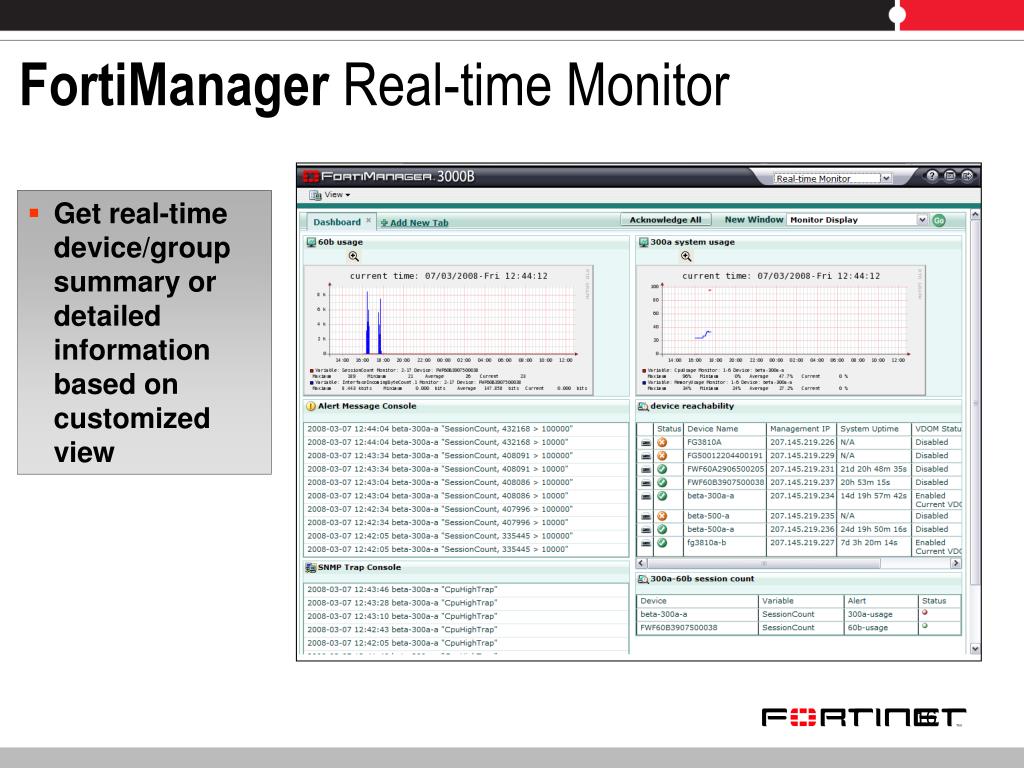This screenshot has height=768, width=1024.
Task: Select first alert SessionCount, 432168 > 100000
Action: (x=466, y=429)
